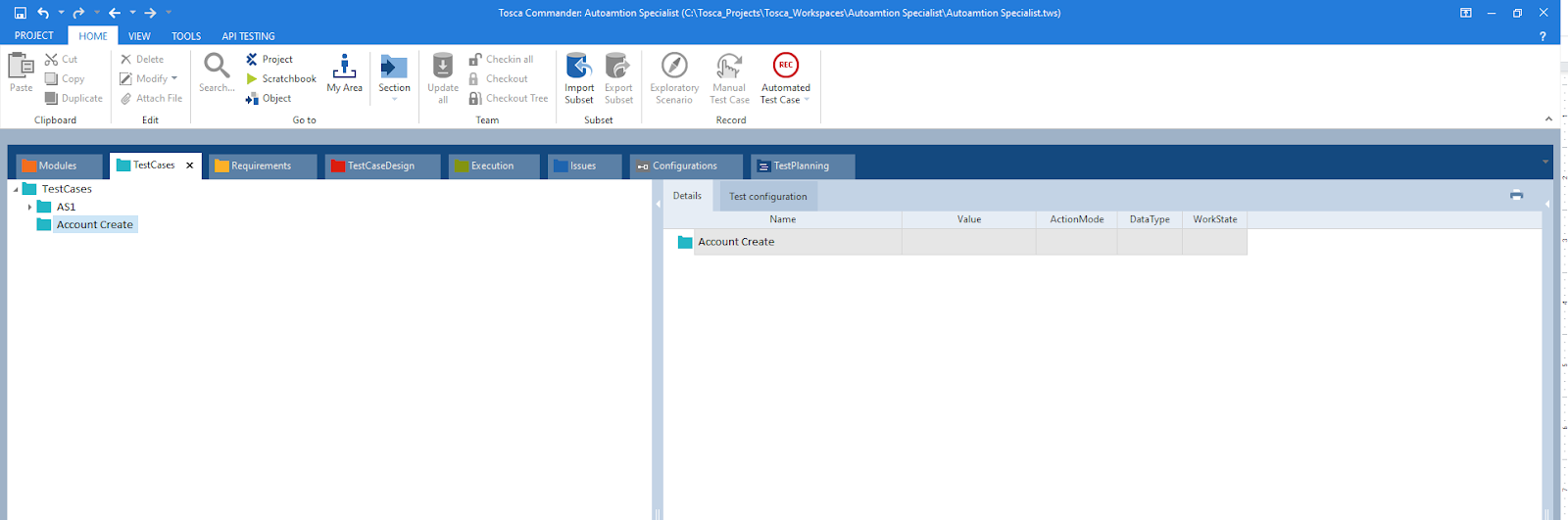Attach a file via Attach File
The width and height of the screenshot is (1568, 520).
click(151, 98)
